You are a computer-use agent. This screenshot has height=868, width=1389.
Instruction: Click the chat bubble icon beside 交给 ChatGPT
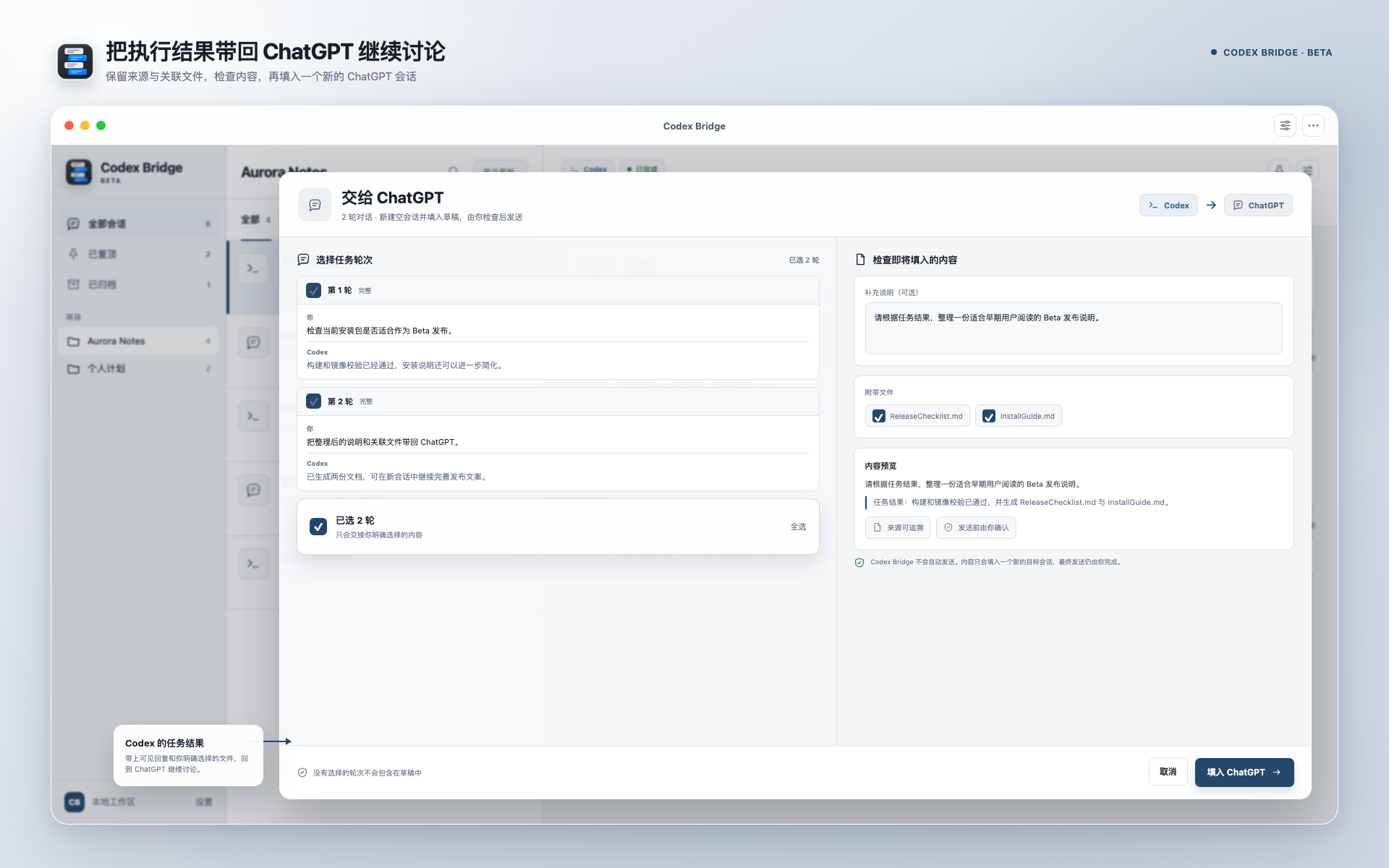click(x=315, y=205)
